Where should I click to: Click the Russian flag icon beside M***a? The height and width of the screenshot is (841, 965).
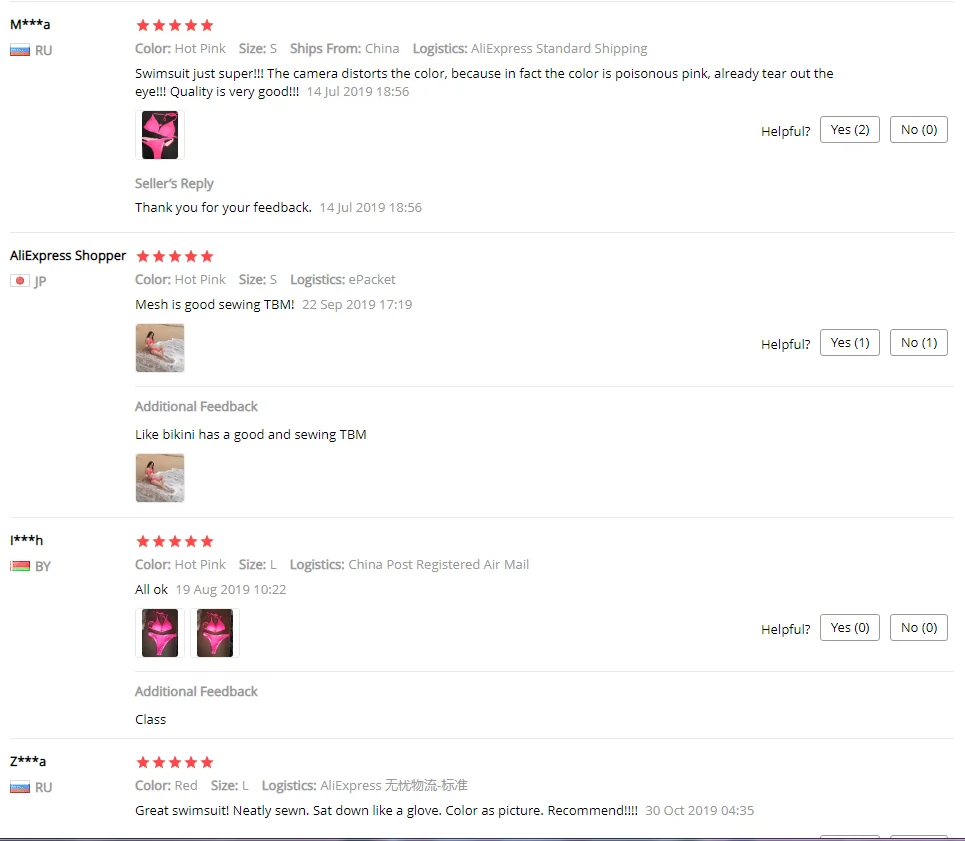pyautogui.click(x=20, y=50)
